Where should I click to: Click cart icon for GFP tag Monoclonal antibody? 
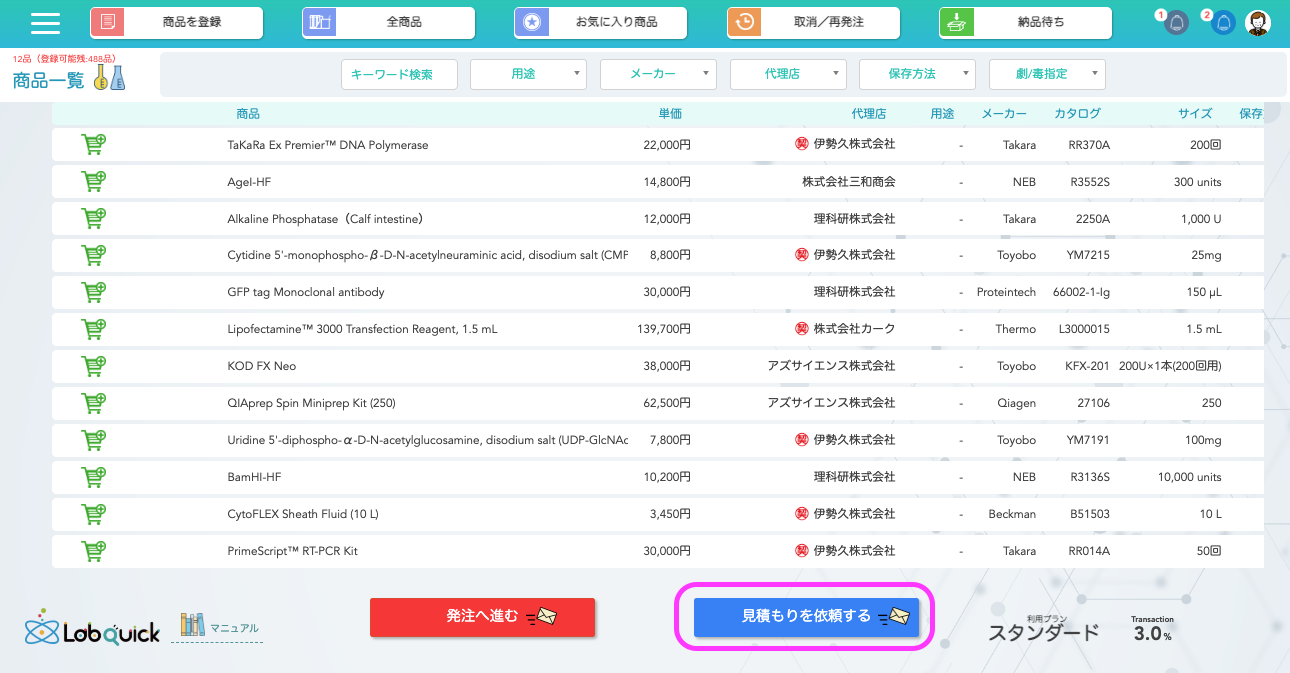[x=94, y=292]
